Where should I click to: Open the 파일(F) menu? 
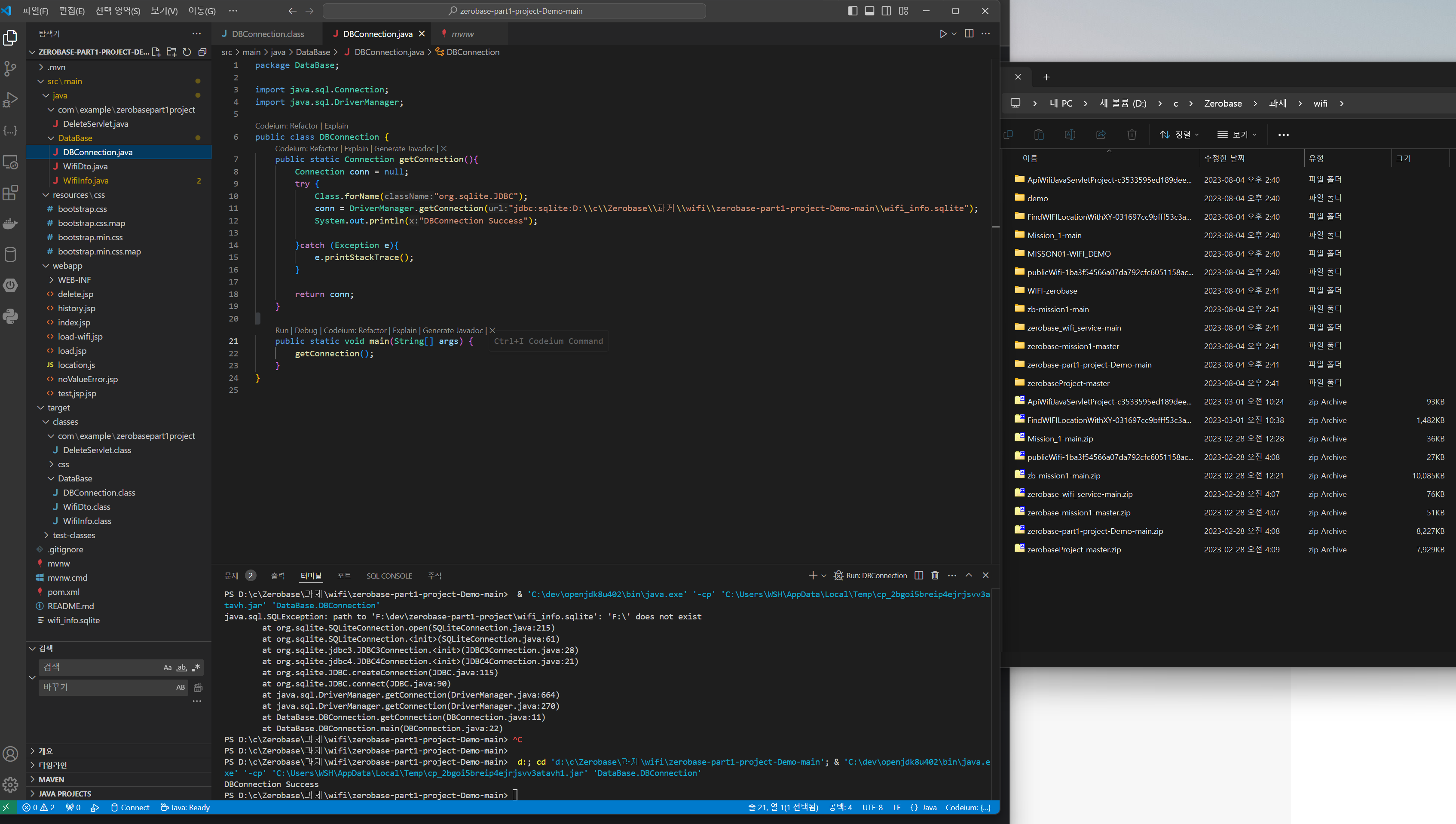click(x=35, y=11)
